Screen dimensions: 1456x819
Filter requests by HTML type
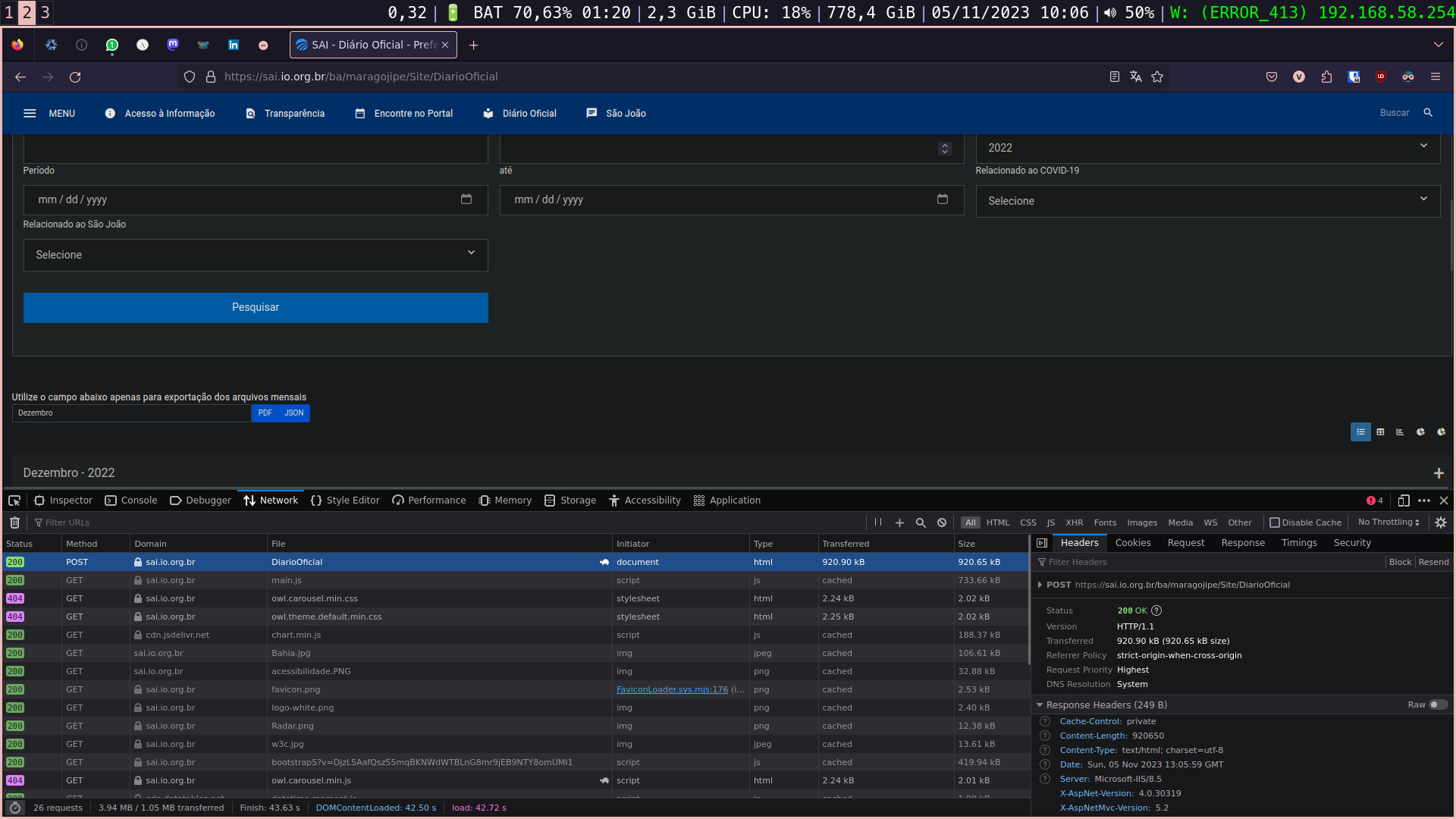pyautogui.click(x=998, y=522)
